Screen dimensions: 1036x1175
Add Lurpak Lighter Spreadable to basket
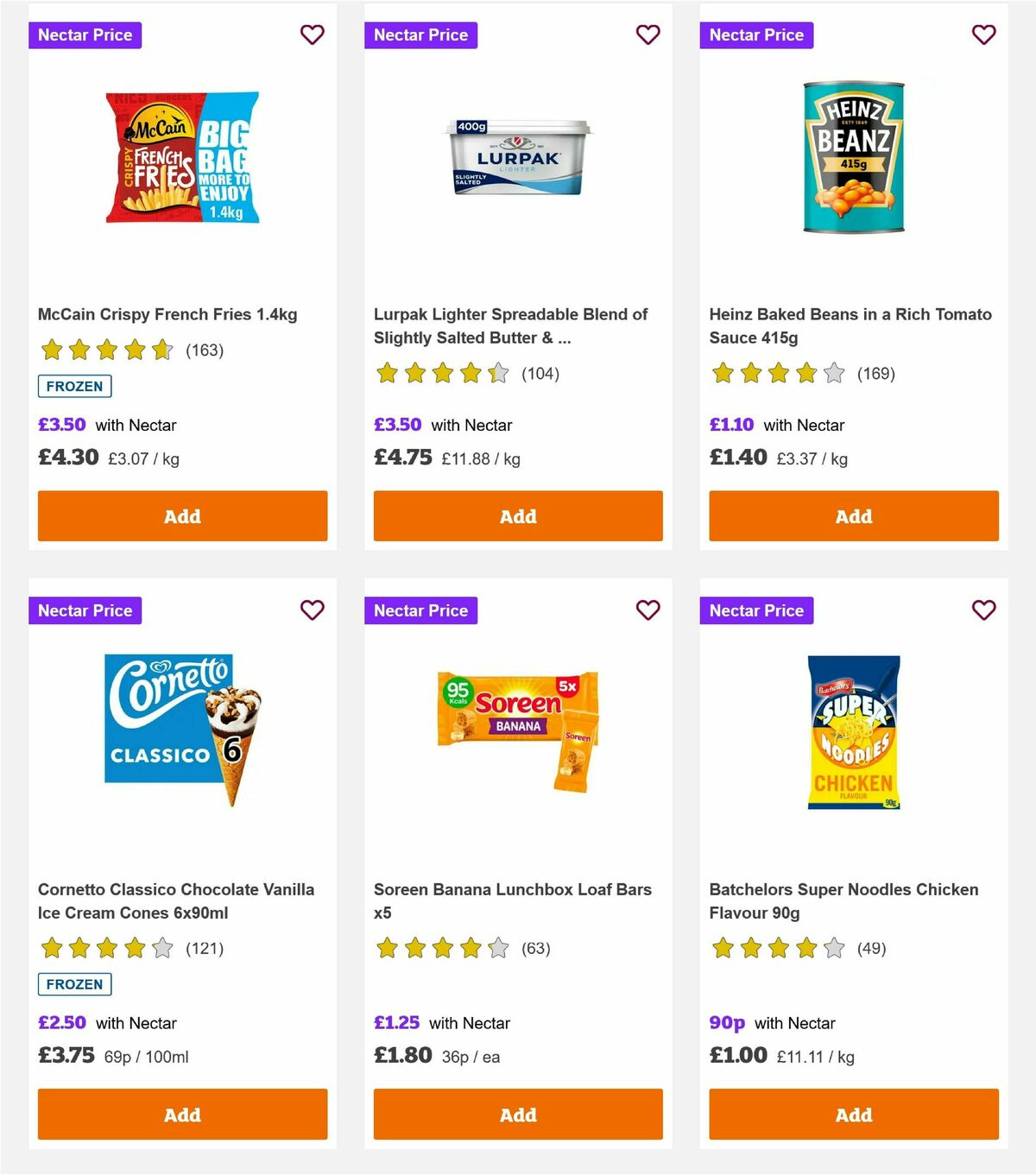pos(517,515)
